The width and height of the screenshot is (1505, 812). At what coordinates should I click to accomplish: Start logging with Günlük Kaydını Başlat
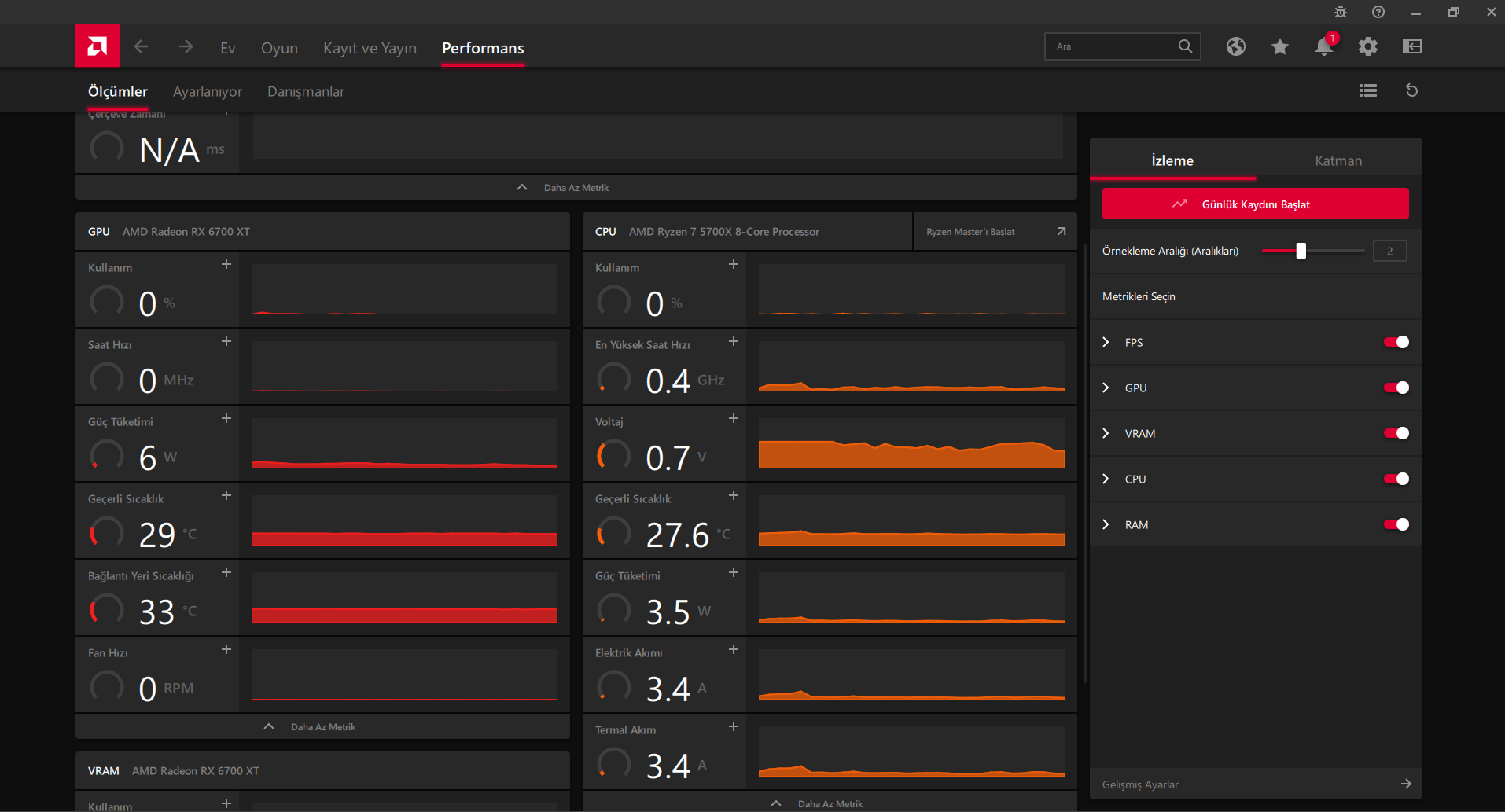coord(1255,204)
